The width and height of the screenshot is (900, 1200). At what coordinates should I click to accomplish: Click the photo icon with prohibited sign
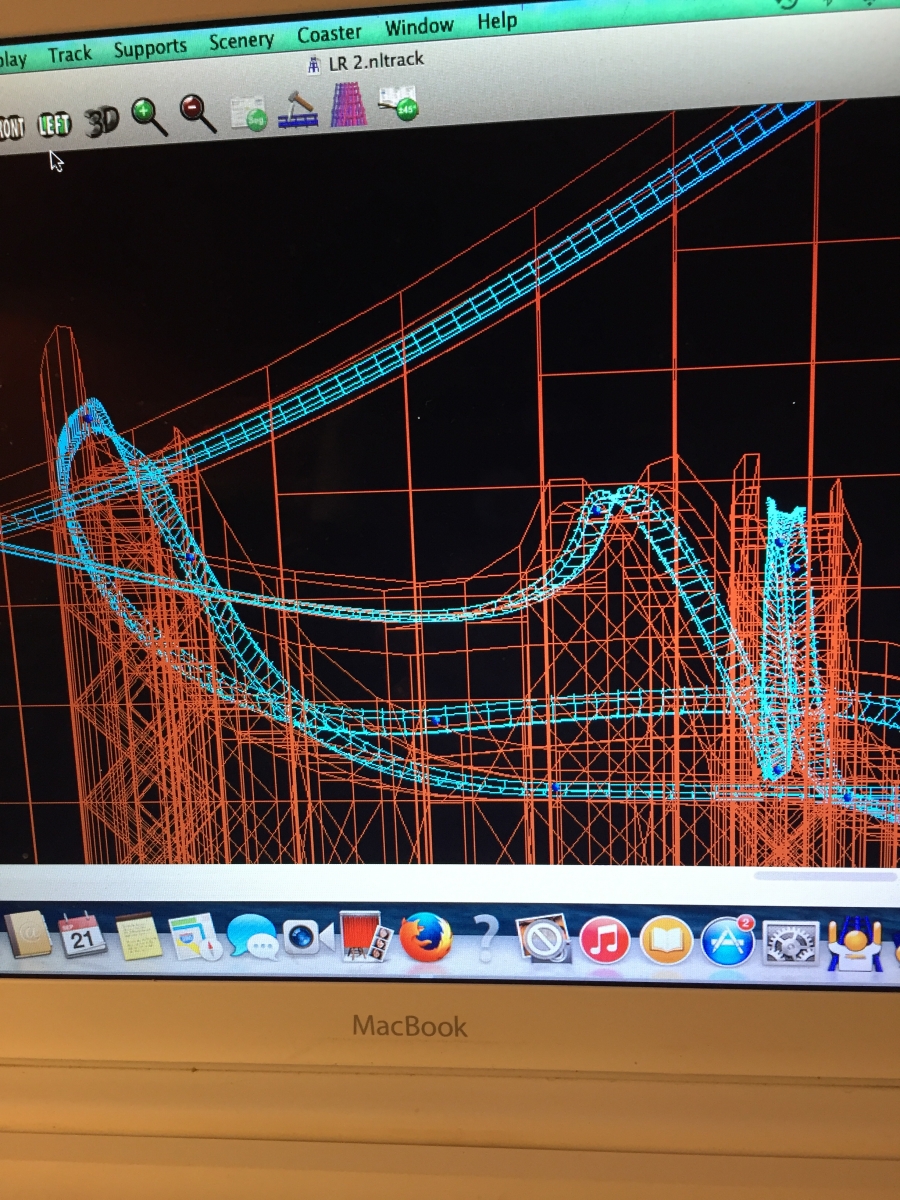pyautogui.click(x=544, y=940)
